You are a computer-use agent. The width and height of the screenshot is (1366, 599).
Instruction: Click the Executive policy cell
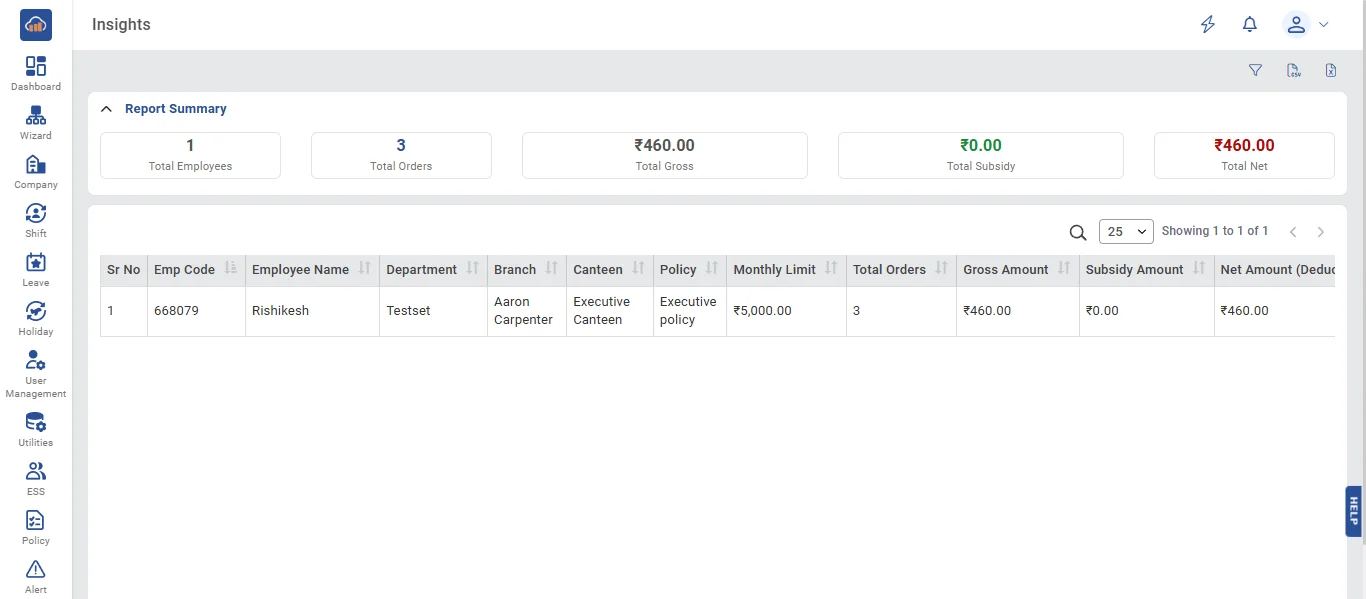tap(689, 311)
